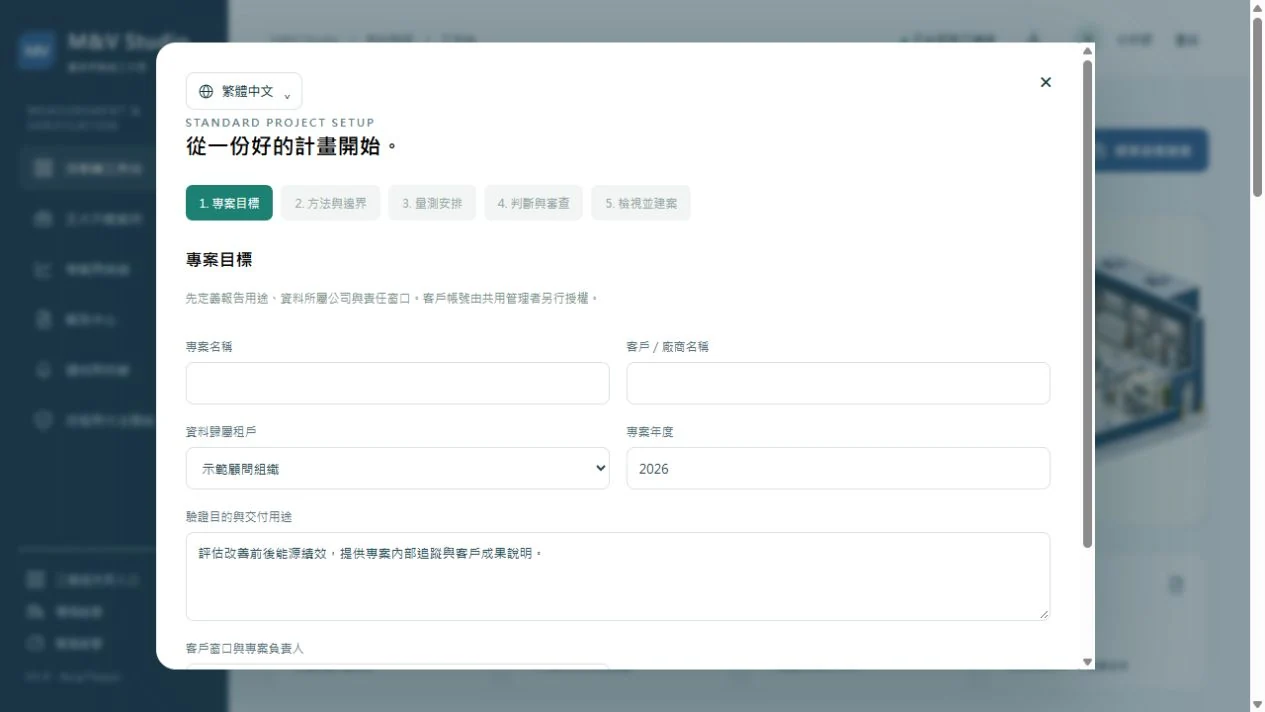Go to step tab 2. 方法與邊界
This screenshot has height=712, width=1265.
[331, 203]
